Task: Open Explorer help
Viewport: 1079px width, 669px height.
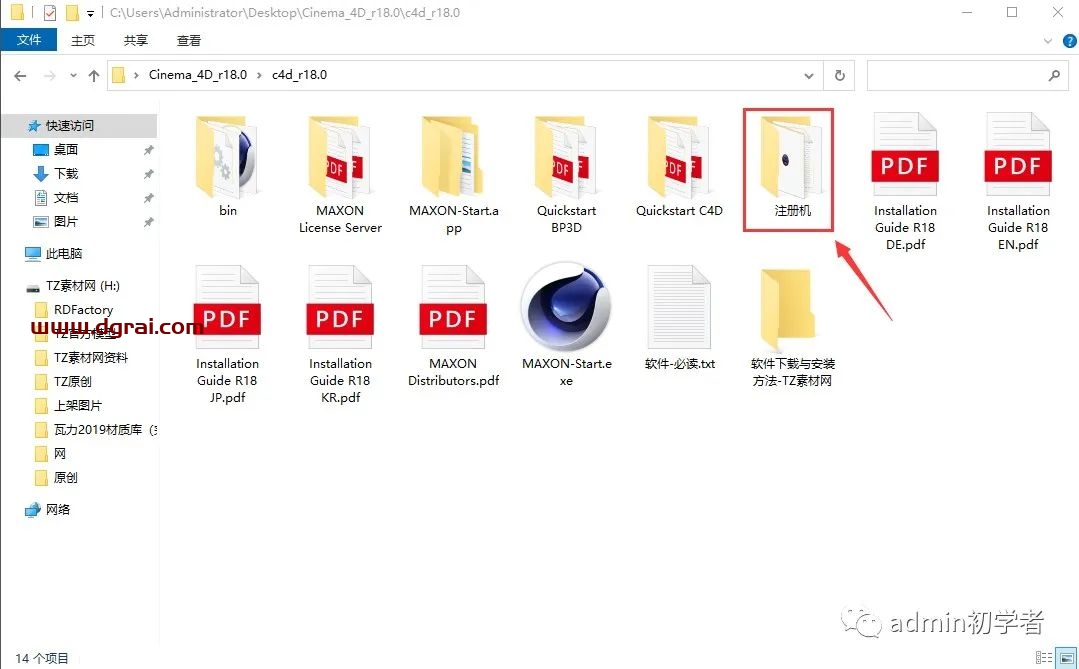Action: point(1069,41)
